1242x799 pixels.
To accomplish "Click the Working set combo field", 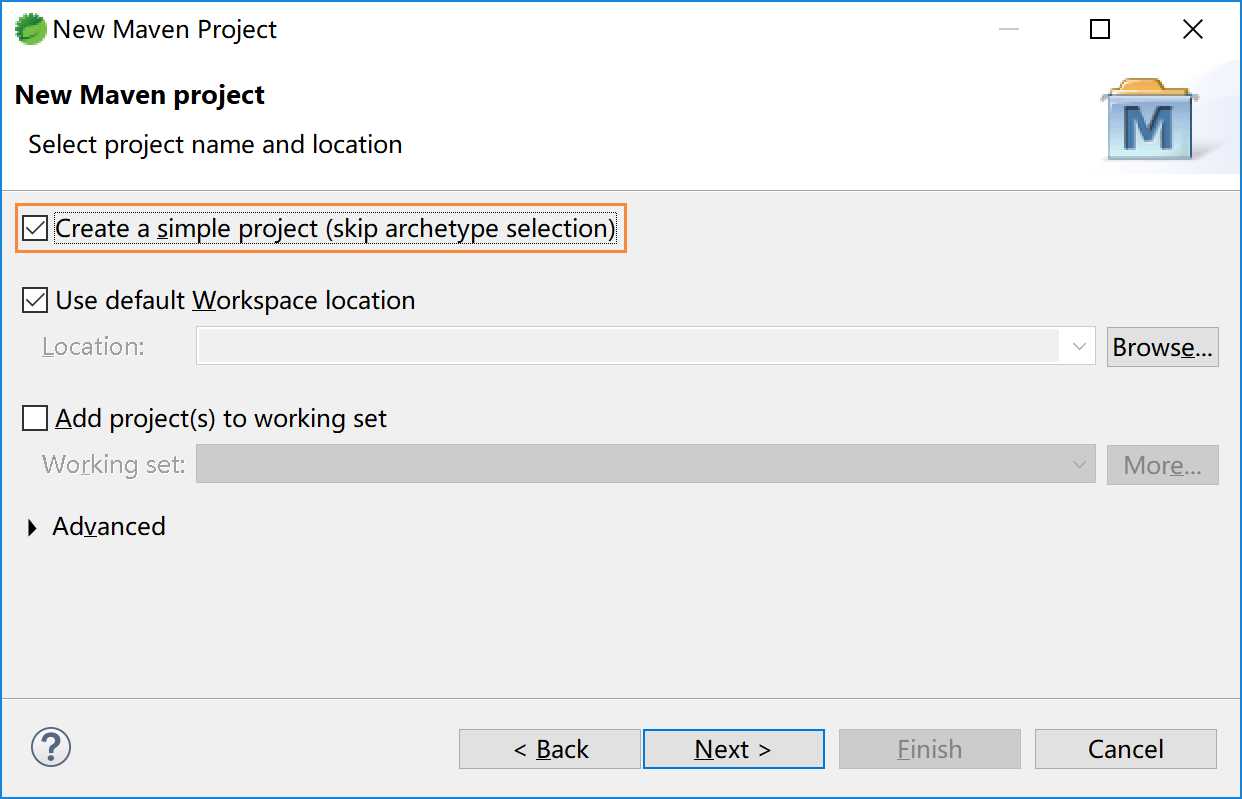I will click(646, 465).
